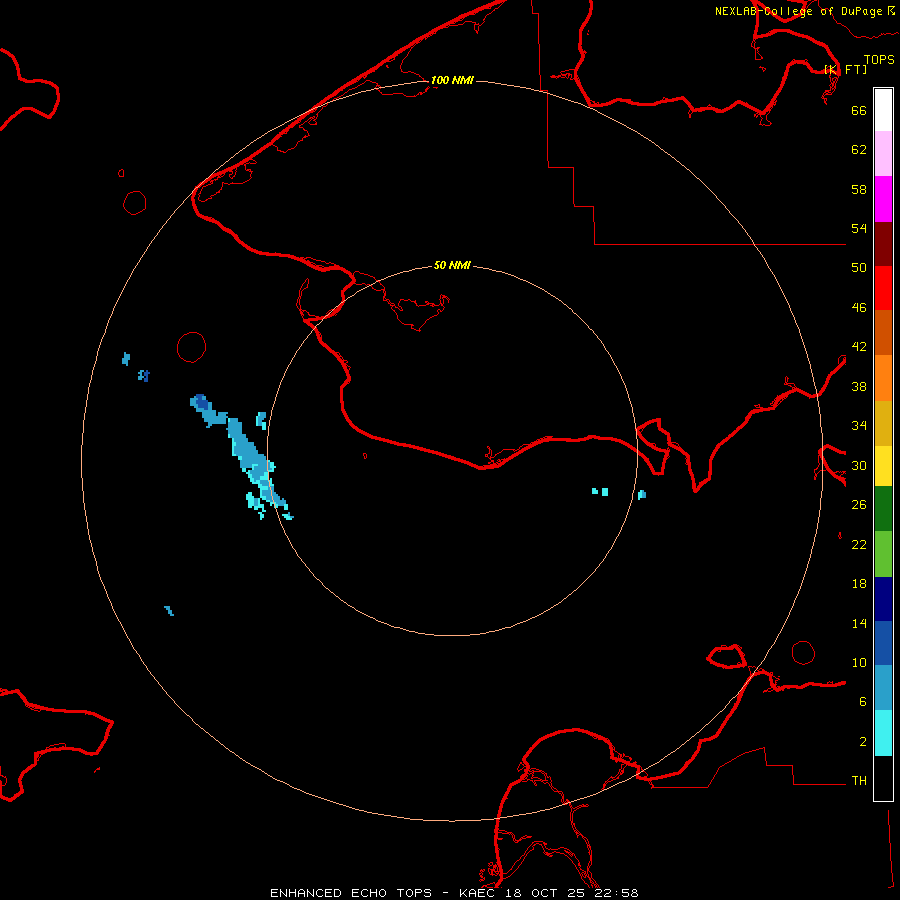This screenshot has width=900, height=900.
Task: Click the white swatch in the tops legend
Action: (883, 110)
